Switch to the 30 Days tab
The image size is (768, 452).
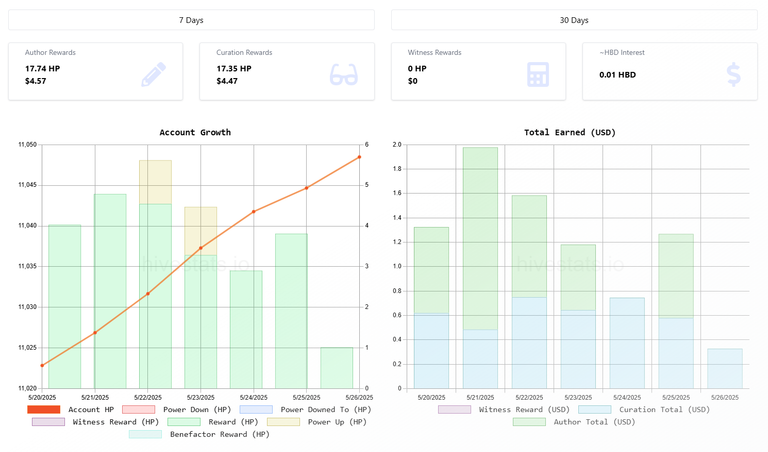(574, 20)
